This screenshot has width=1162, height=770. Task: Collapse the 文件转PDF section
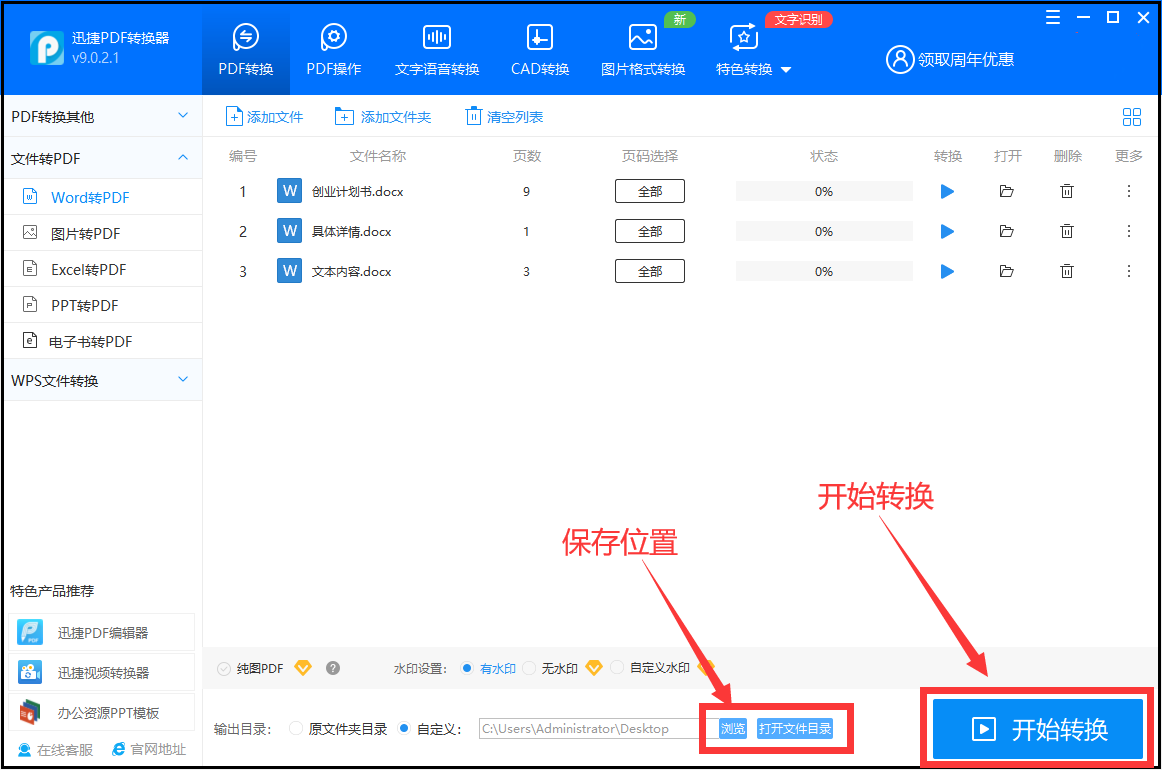tap(100, 158)
